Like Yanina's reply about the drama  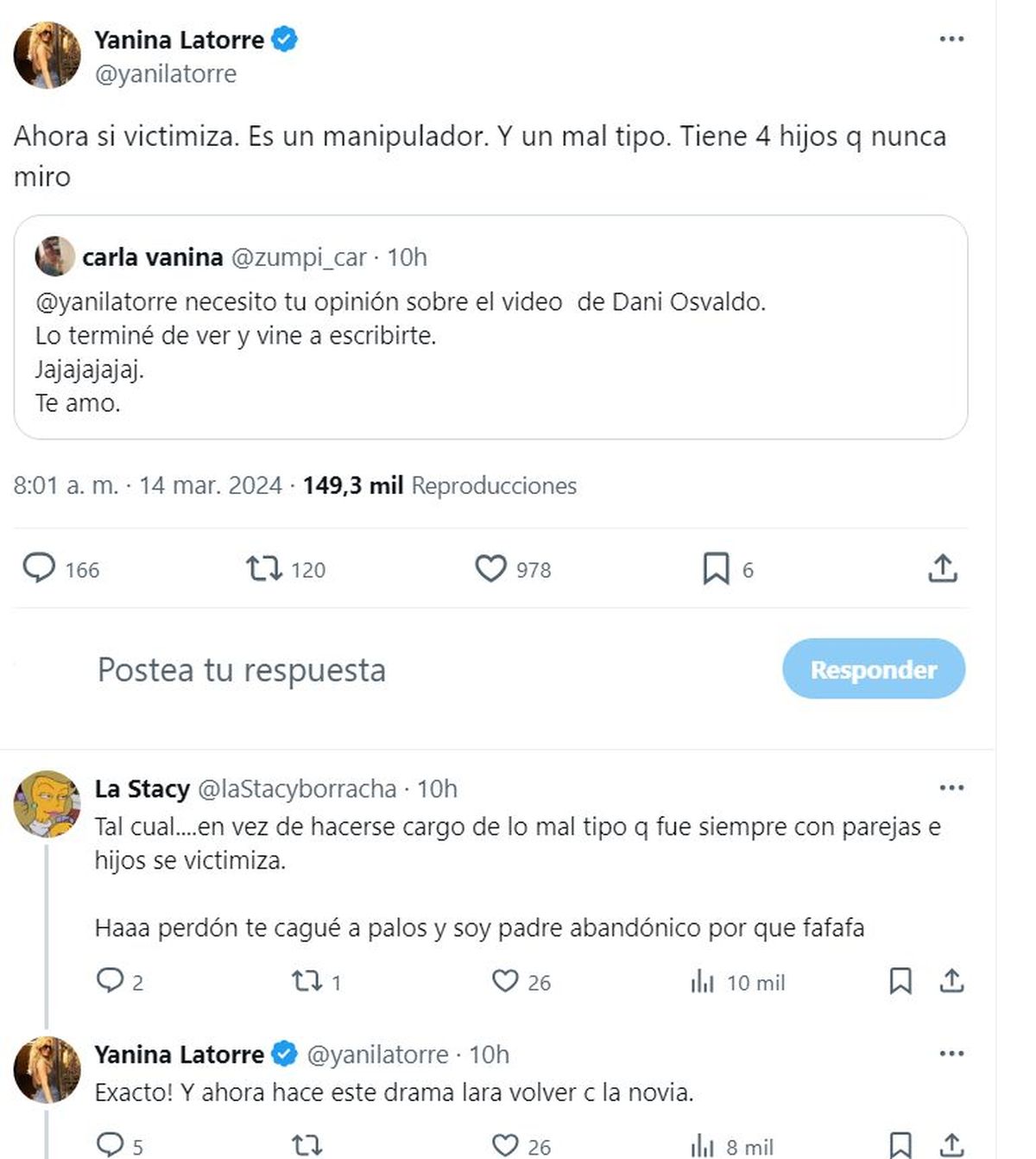(505, 1146)
